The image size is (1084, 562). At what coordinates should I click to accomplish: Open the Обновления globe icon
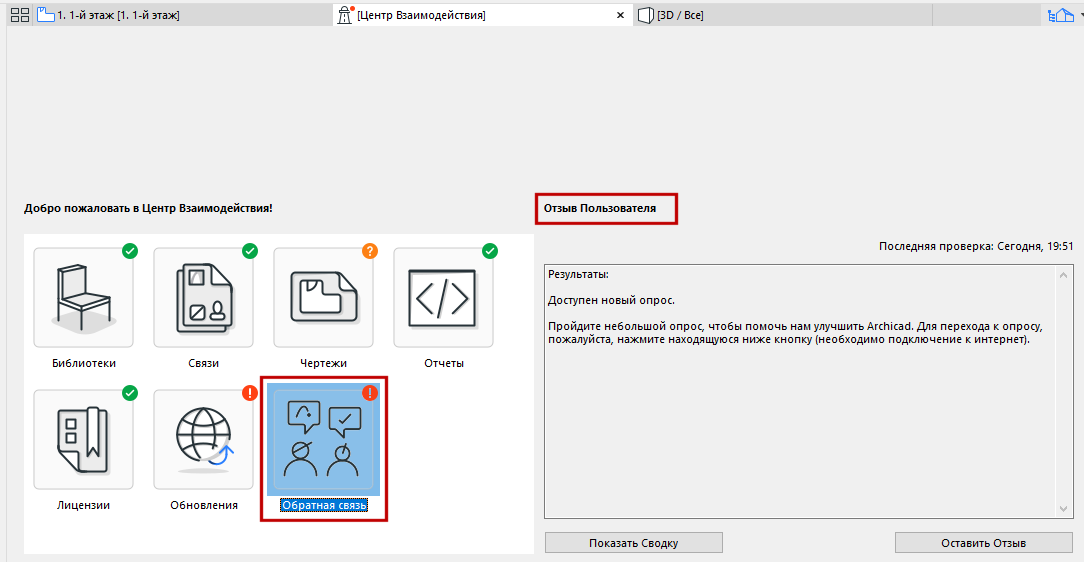pyautogui.click(x=203, y=440)
